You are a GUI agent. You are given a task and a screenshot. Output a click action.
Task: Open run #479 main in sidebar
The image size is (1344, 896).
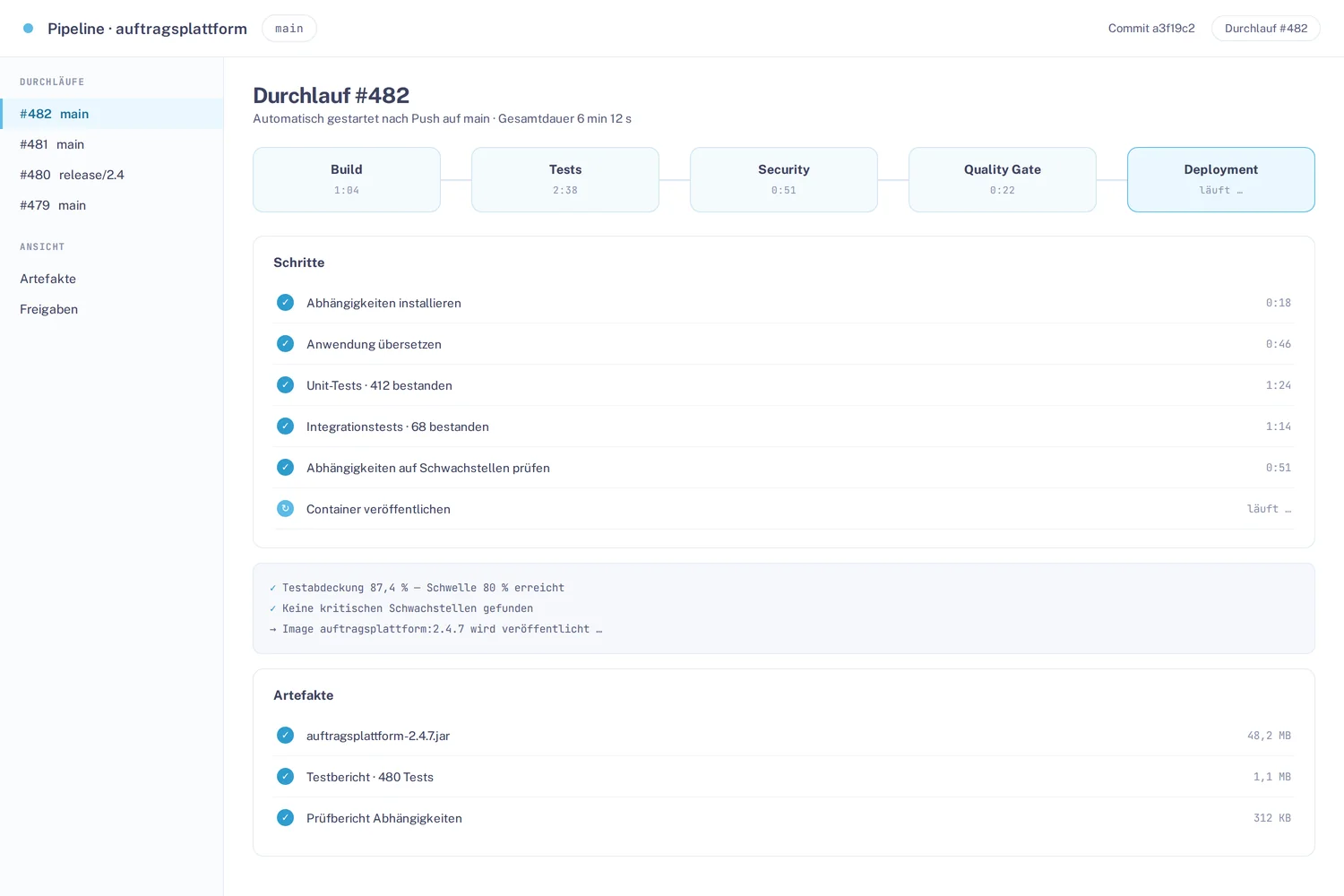111,205
